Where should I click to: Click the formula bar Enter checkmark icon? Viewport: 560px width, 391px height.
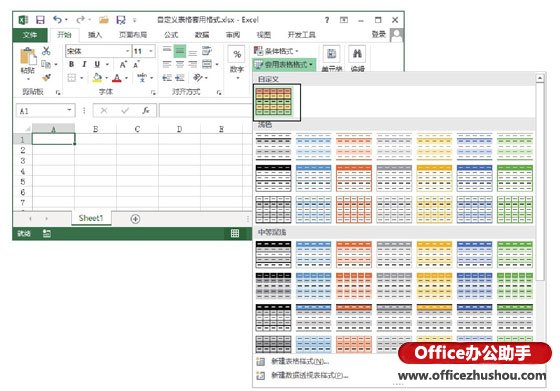tap(125, 111)
